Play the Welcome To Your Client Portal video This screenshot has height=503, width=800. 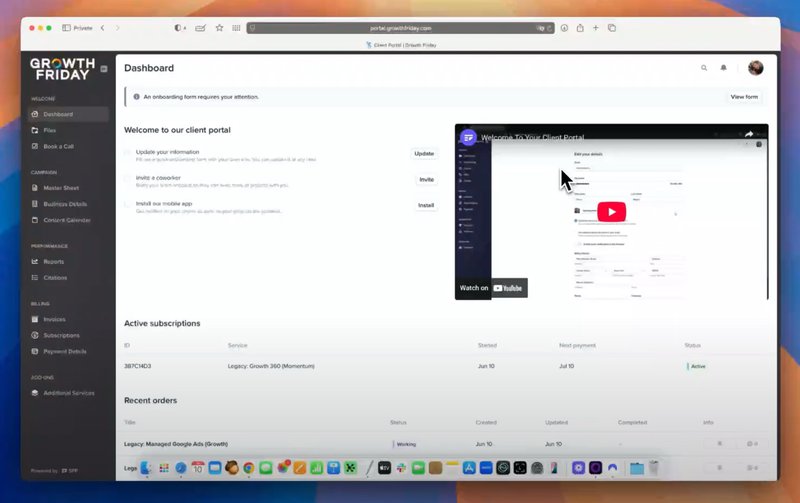tap(611, 212)
